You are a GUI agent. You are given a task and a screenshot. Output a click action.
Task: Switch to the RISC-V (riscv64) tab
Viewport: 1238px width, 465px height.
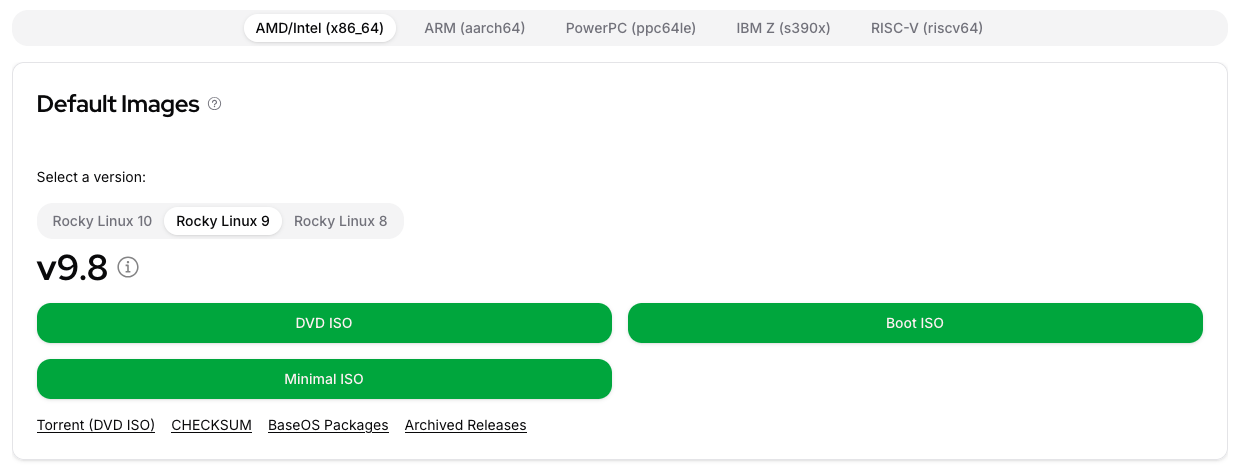[927, 28]
